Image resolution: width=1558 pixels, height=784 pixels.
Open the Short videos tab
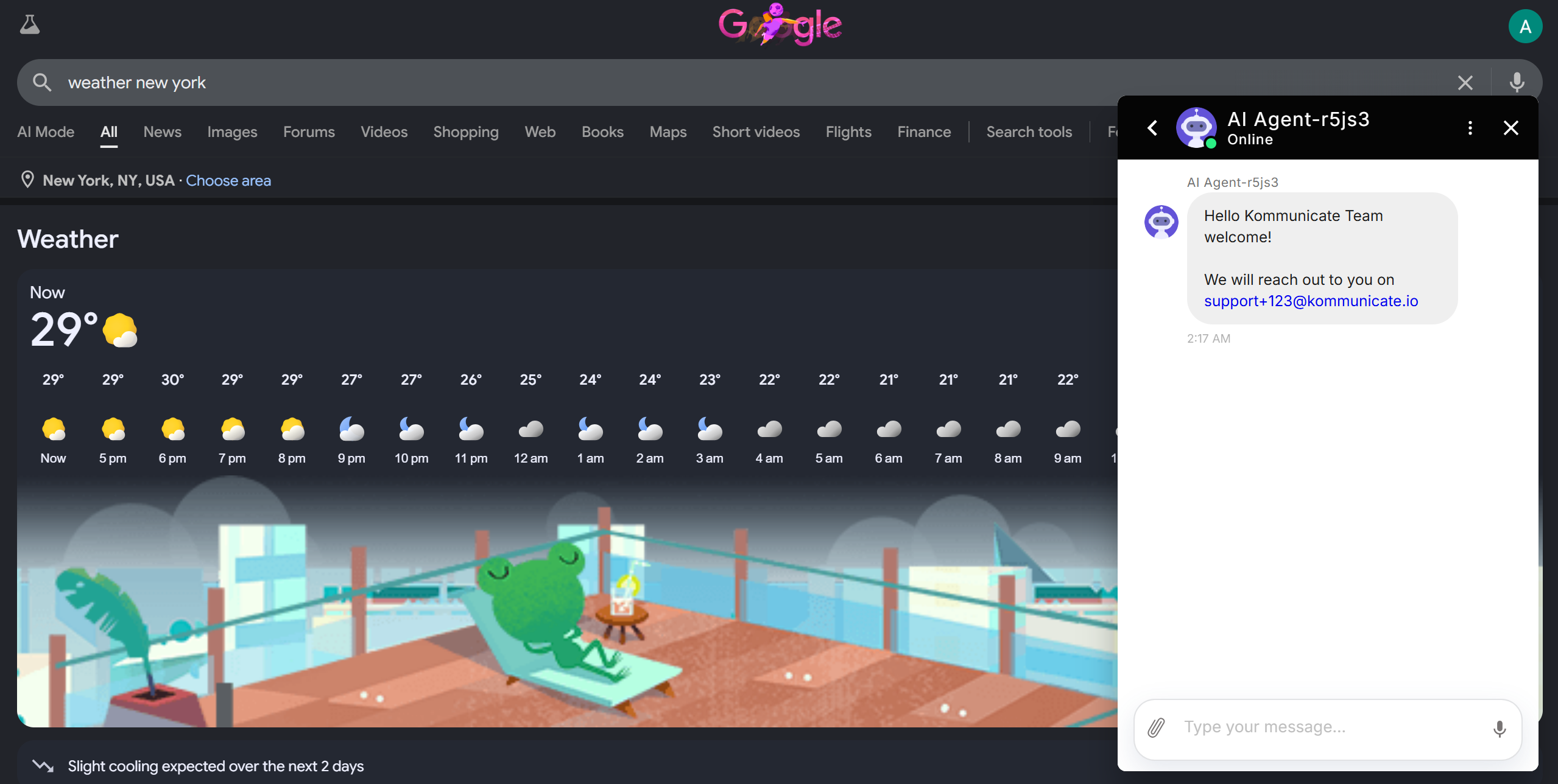click(756, 132)
